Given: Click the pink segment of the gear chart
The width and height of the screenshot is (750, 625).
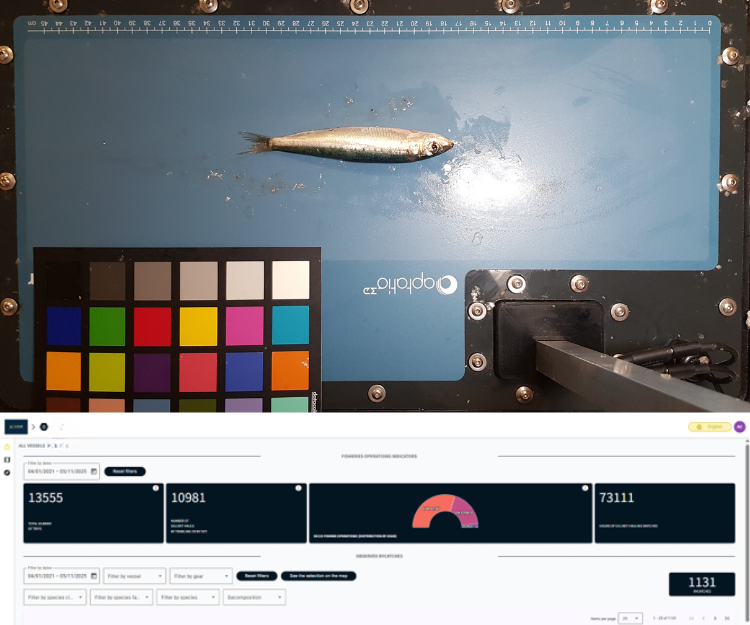Looking at the screenshot, I should pyautogui.click(x=464, y=512).
